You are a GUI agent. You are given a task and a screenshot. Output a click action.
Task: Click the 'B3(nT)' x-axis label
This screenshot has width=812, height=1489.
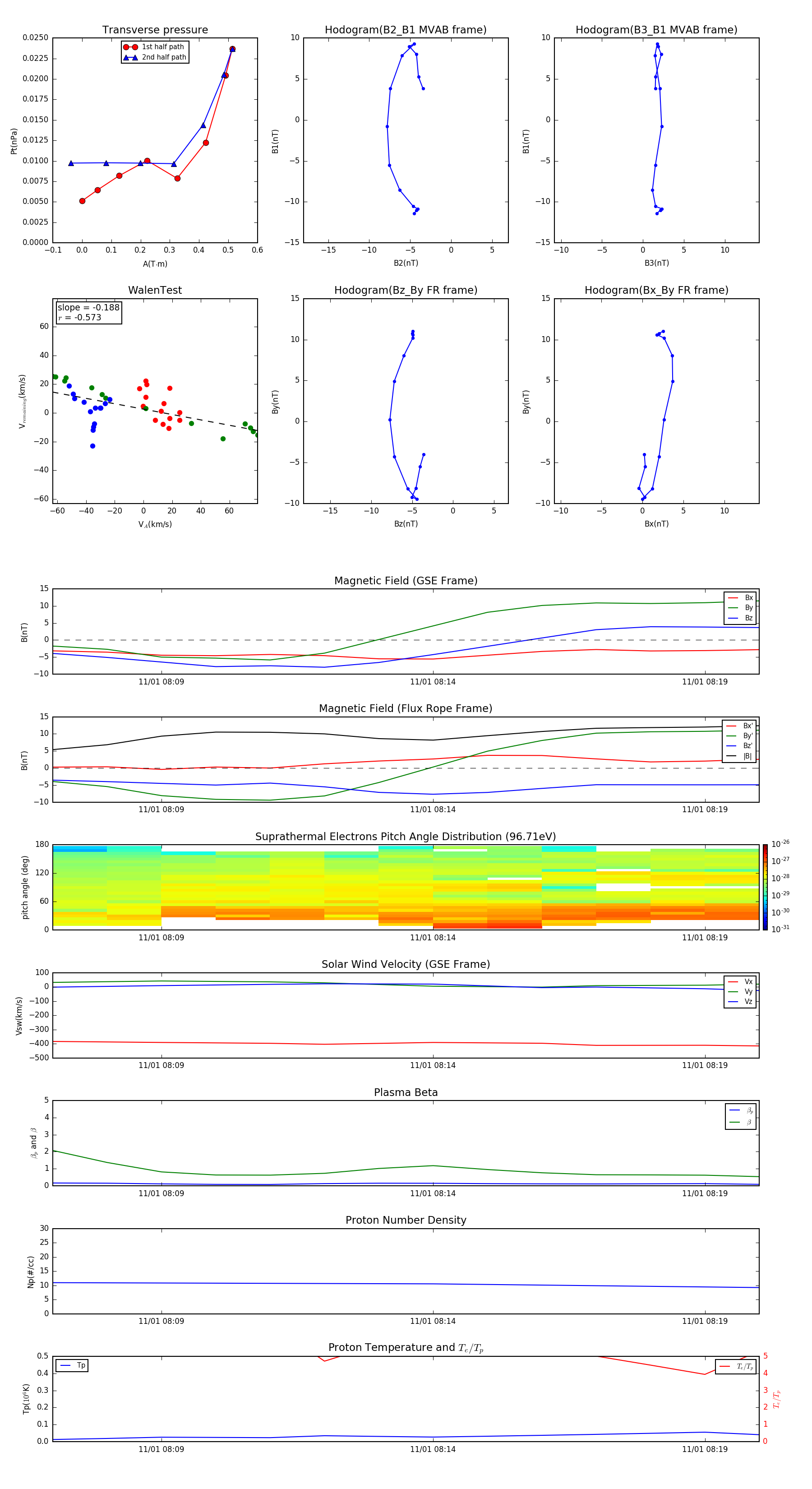(656, 263)
